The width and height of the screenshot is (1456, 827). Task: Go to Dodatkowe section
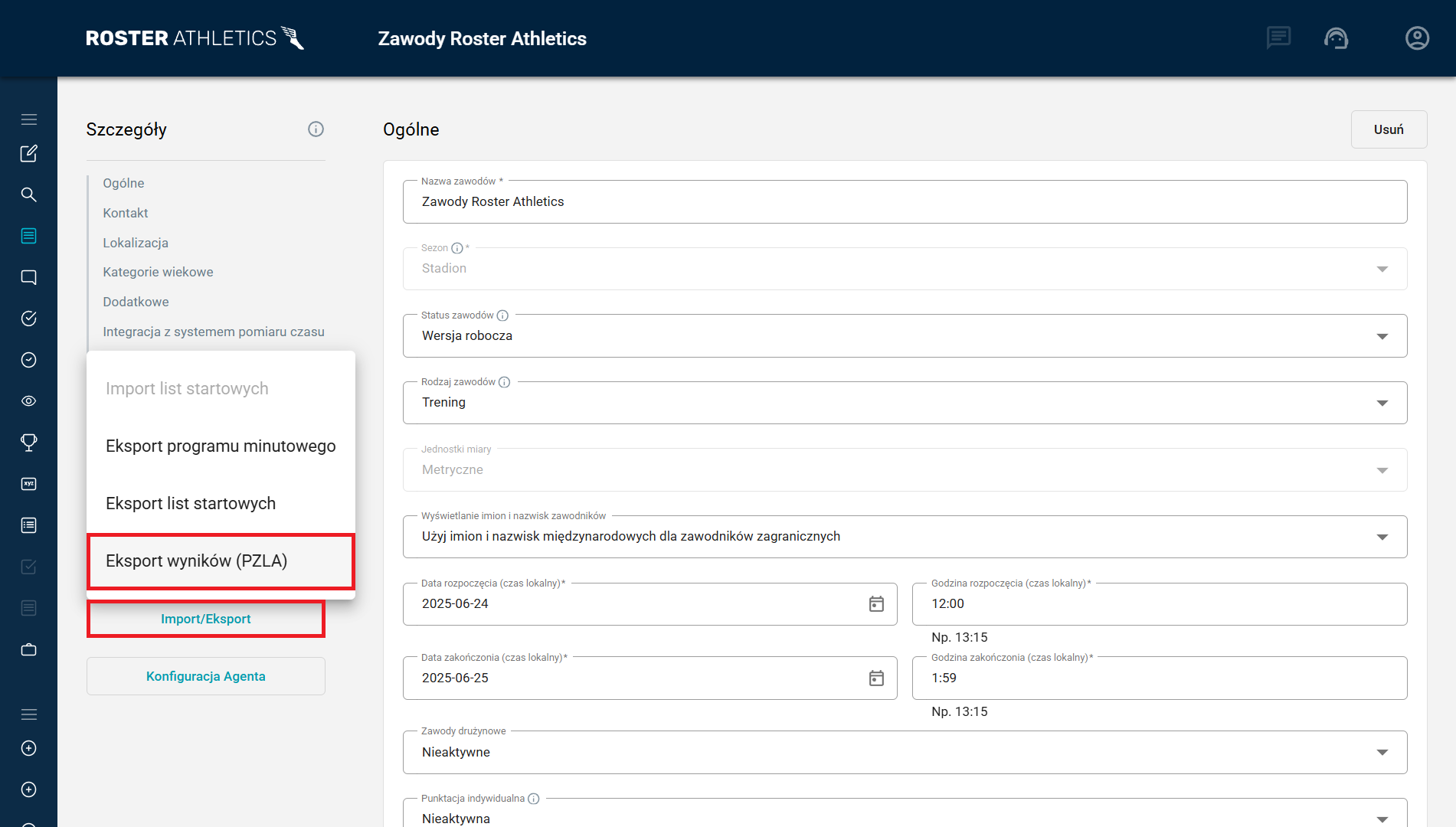click(136, 302)
